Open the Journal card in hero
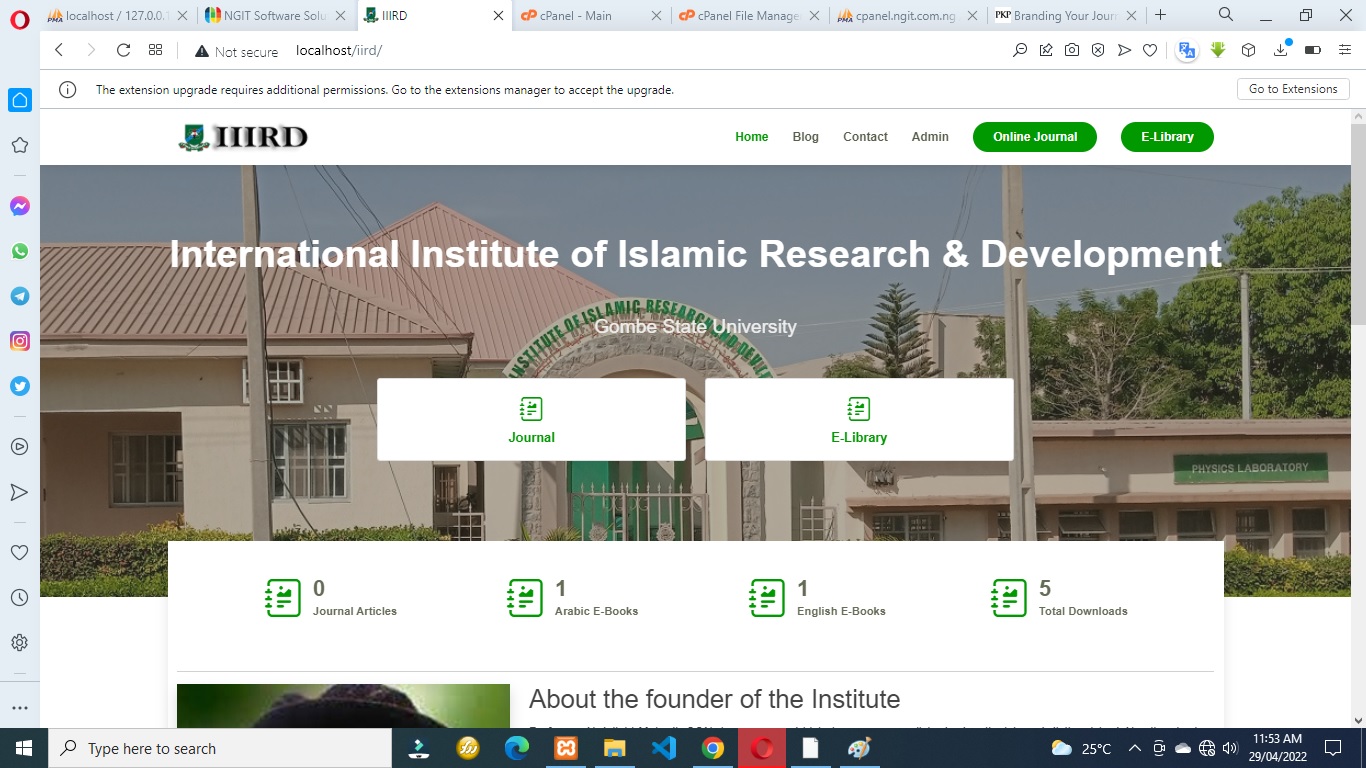The height and width of the screenshot is (768, 1366). point(531,419)
